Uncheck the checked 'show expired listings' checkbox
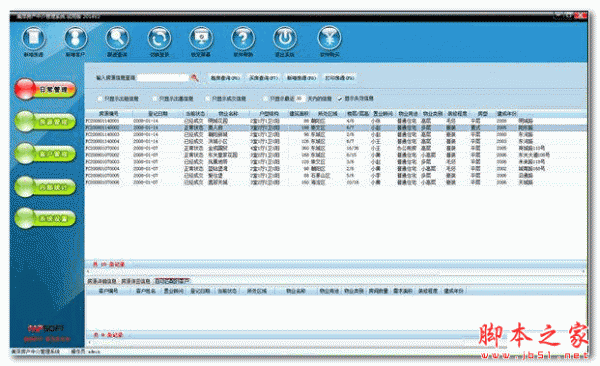The height and width of the screenshot is (366, 600). click(x=340, y=99)
